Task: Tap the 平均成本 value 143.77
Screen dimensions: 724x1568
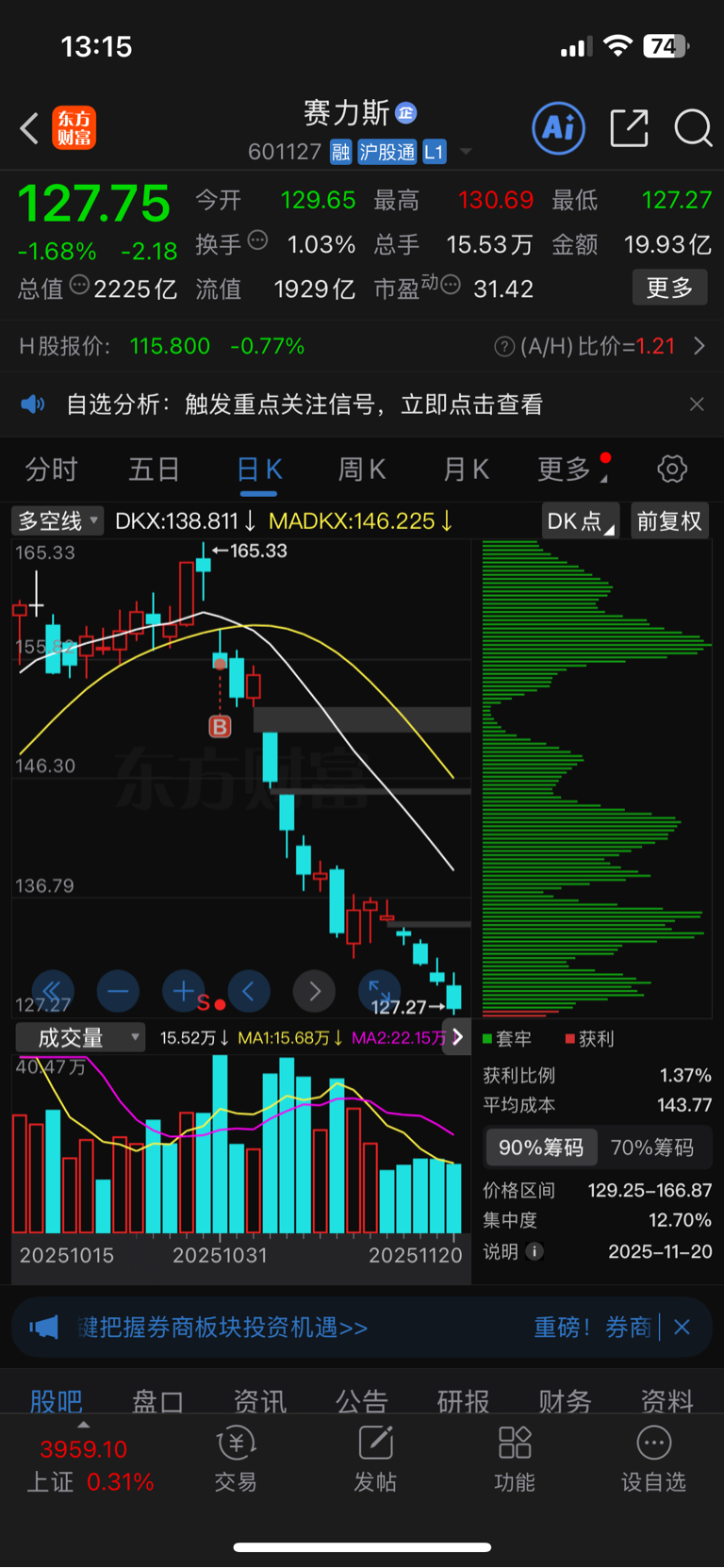Action: tap(684, 1105)
